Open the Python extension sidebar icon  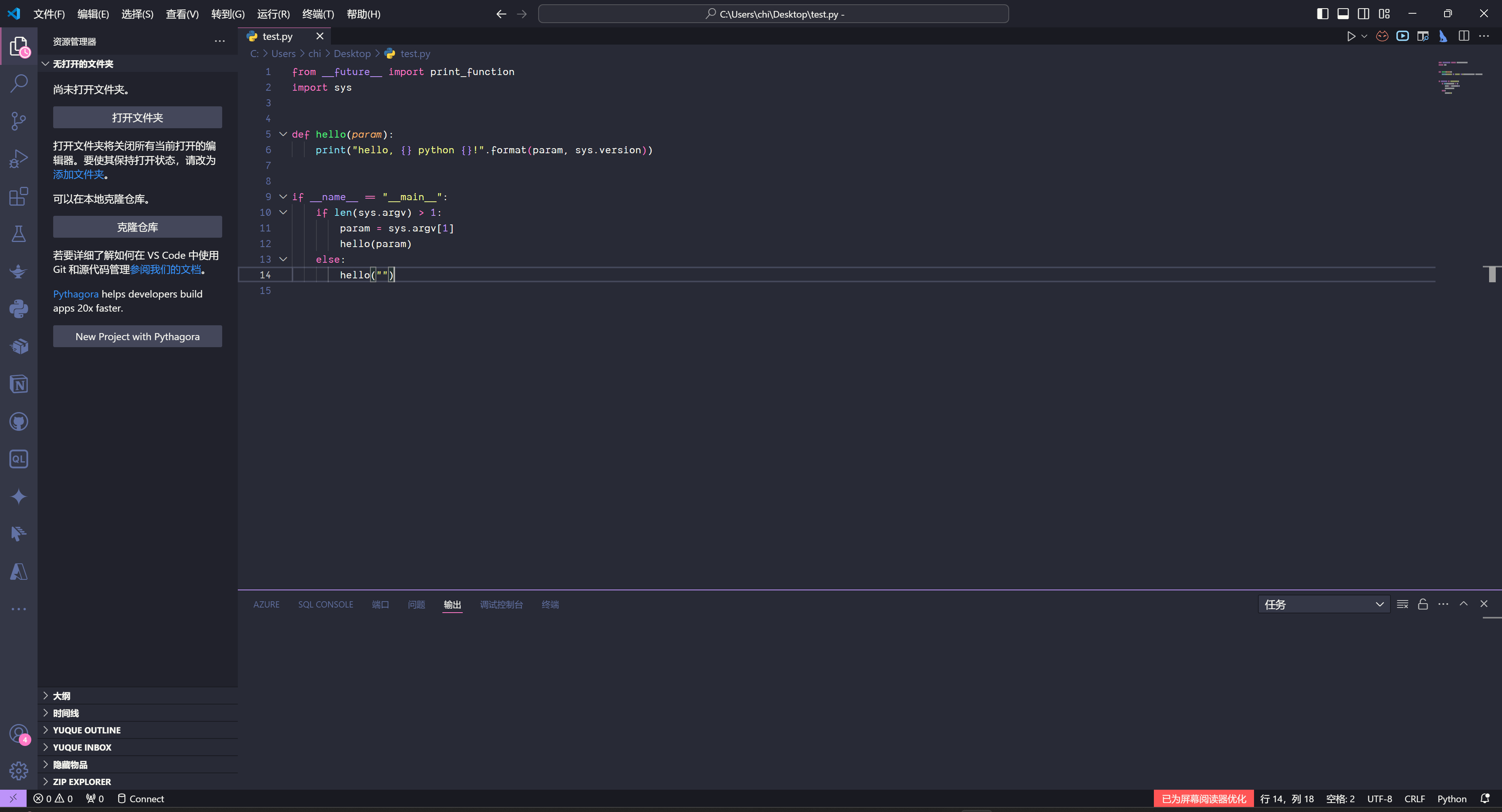pos(19,309)
